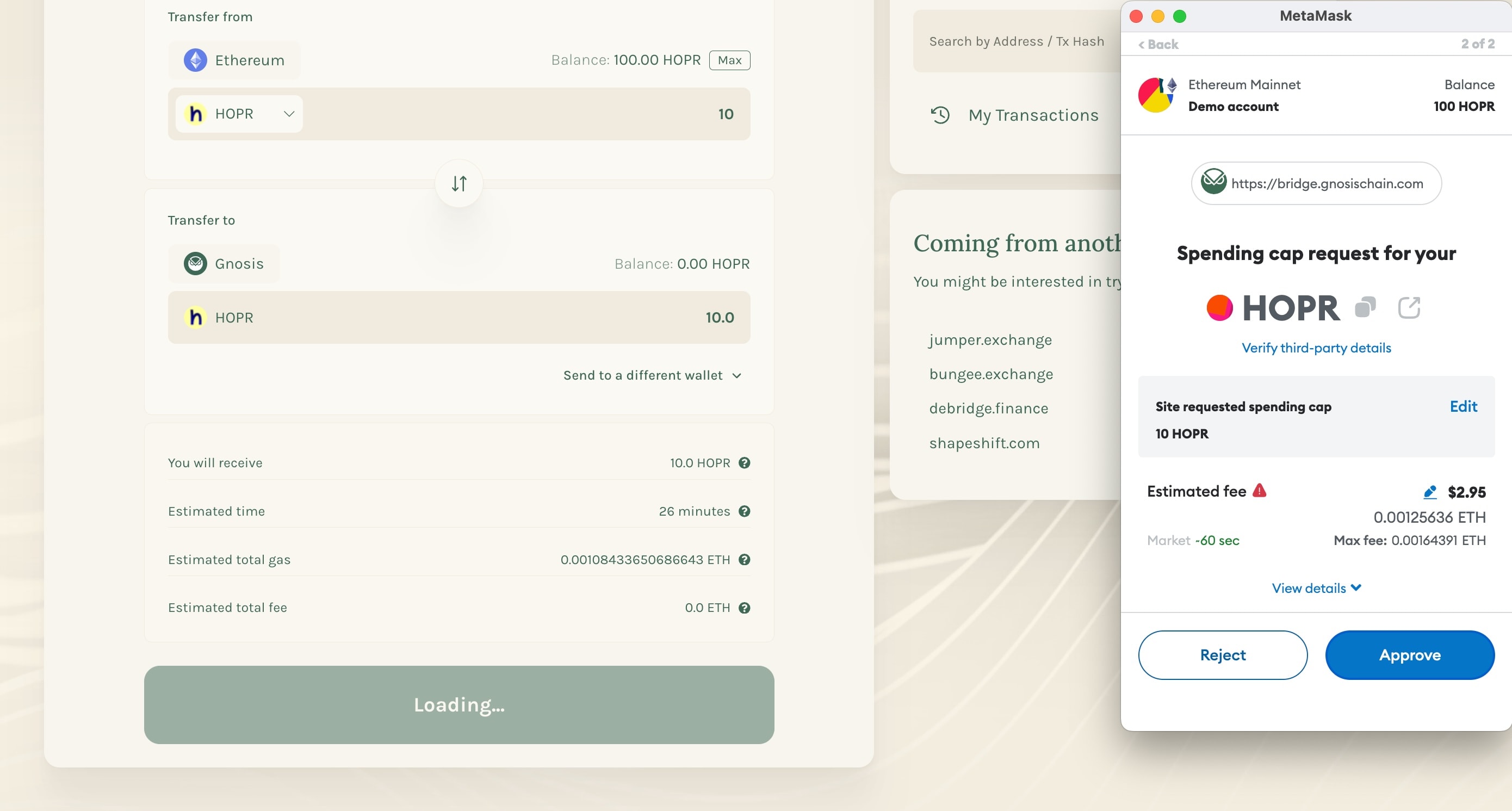Click the MetaMask HOPR token icon

[x=1218, y=307]
